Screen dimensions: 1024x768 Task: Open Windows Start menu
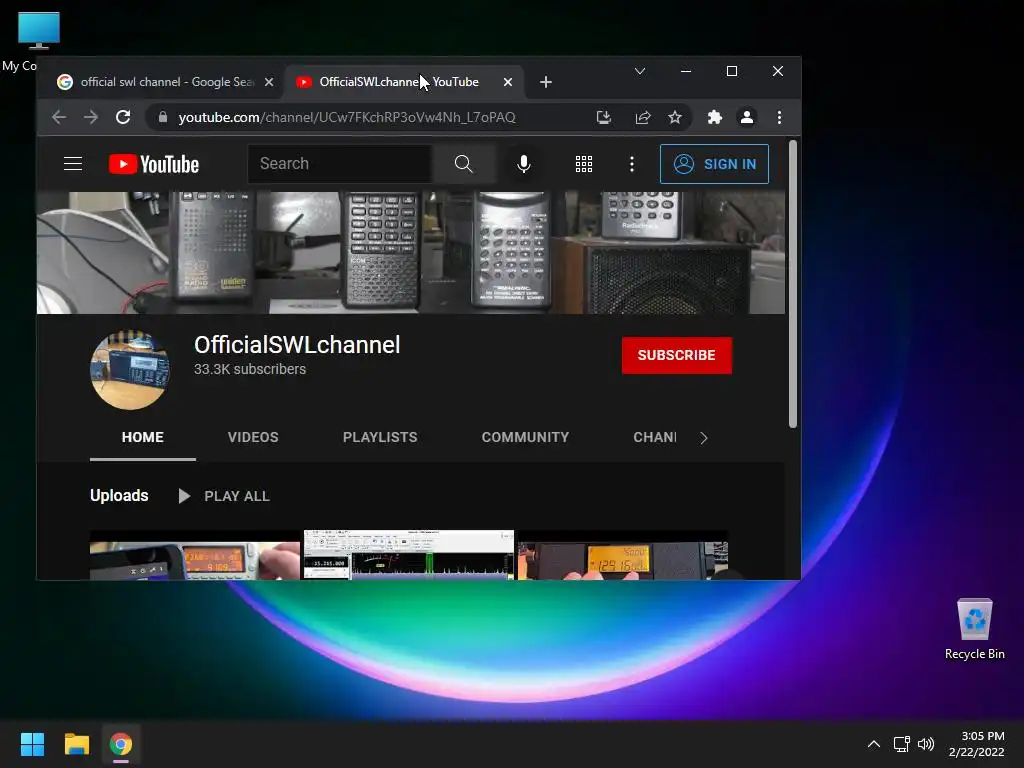[x=32, y=744]
